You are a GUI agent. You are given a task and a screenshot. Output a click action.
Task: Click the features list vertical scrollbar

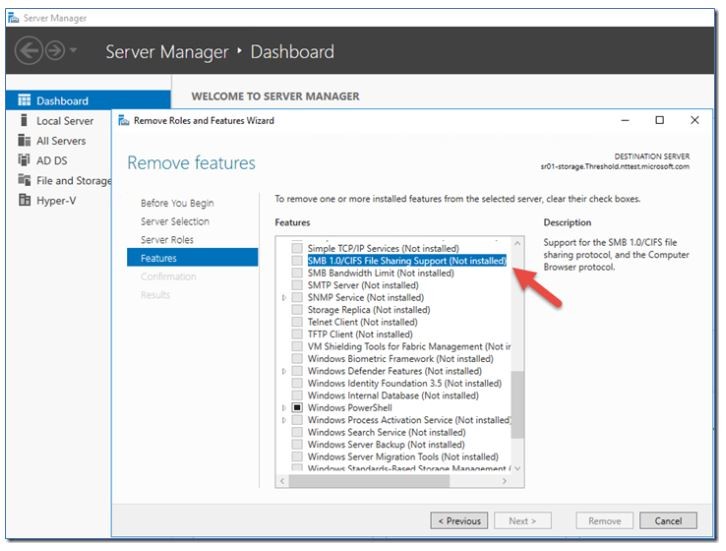516,400
